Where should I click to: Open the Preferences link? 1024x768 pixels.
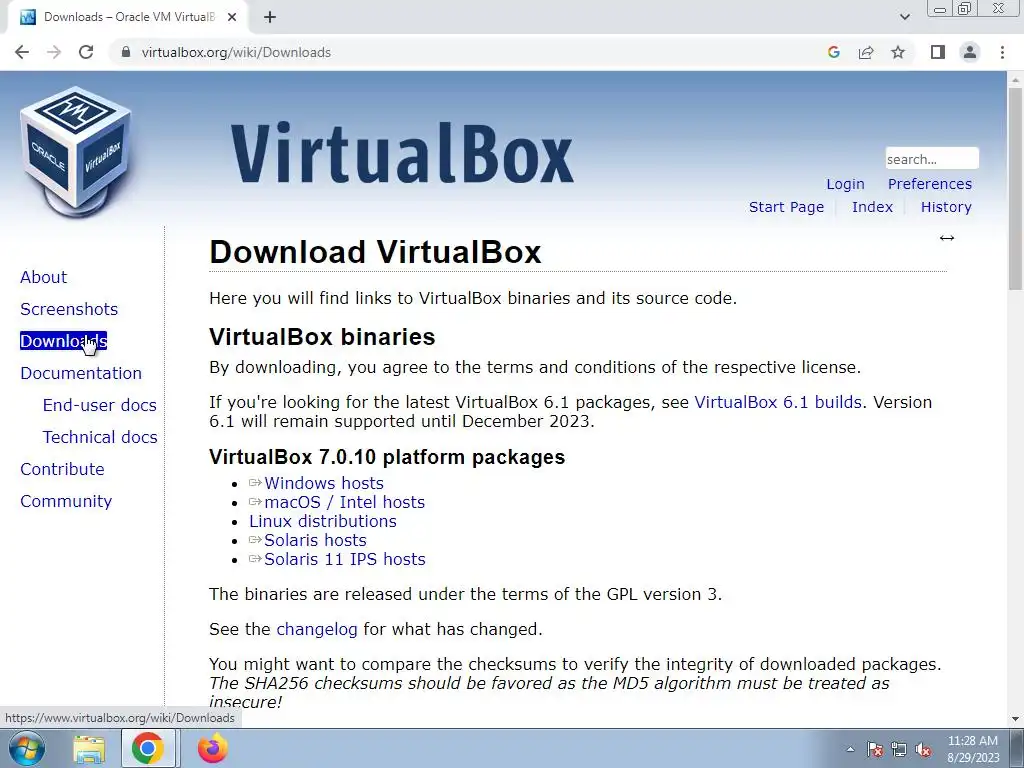pos(929,184)
